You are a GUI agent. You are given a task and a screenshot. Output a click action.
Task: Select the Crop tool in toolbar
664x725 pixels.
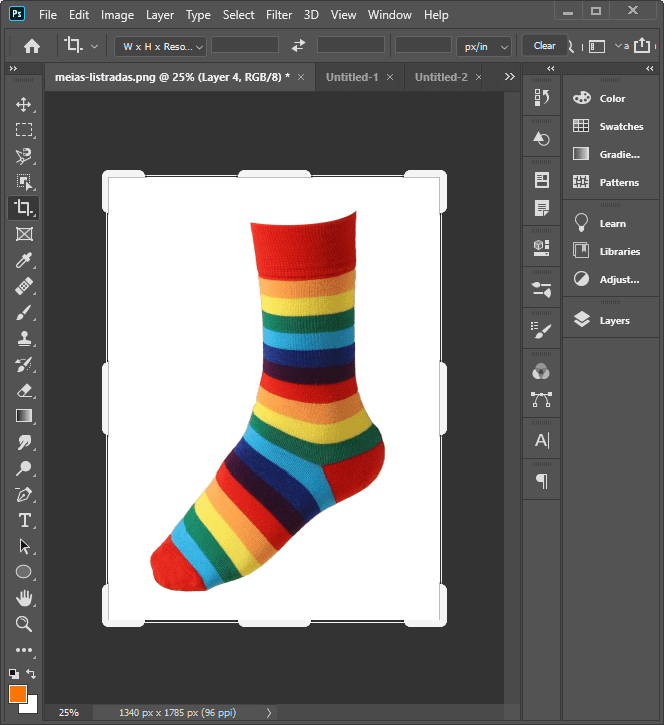tap(24, 208)
